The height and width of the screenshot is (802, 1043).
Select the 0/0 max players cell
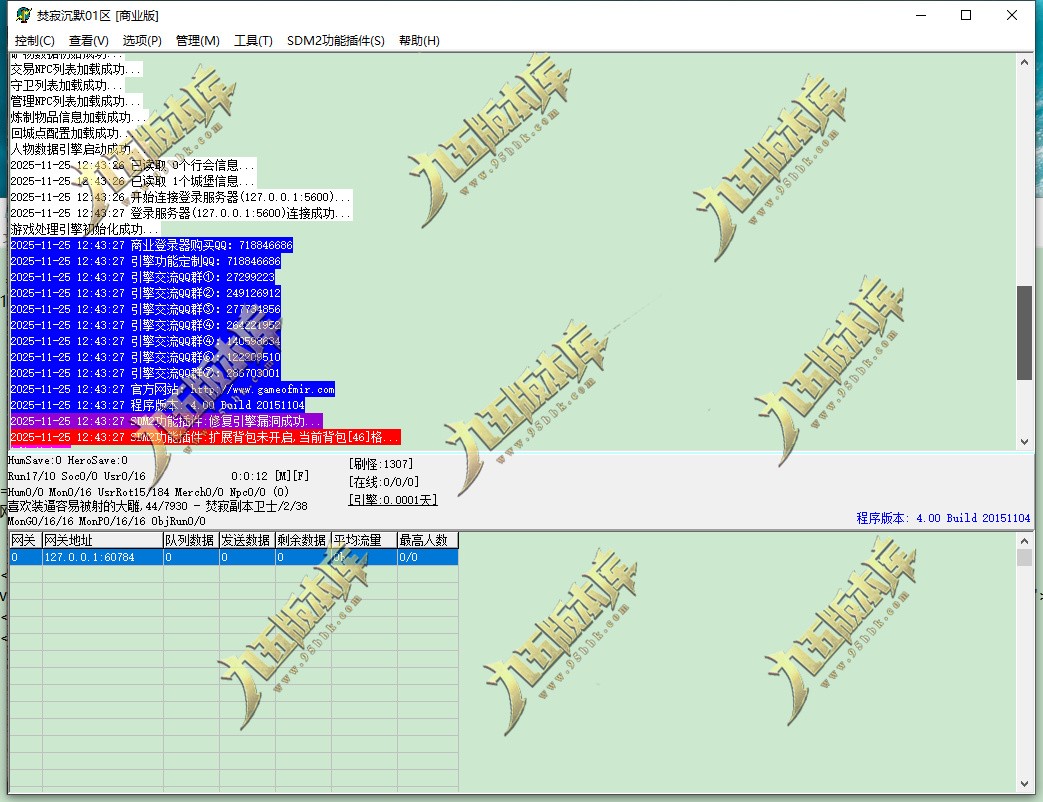(x=427, y=557)
